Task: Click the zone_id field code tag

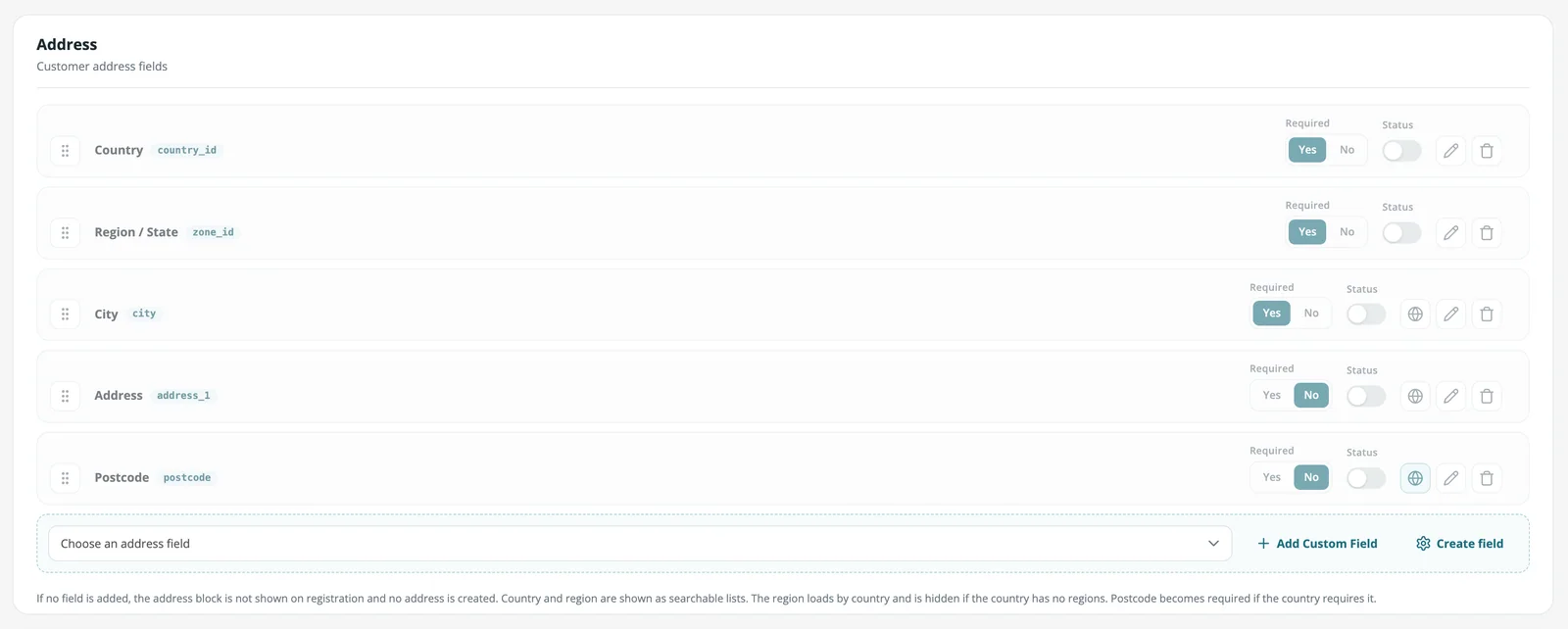Action: [x=213, y=232]
